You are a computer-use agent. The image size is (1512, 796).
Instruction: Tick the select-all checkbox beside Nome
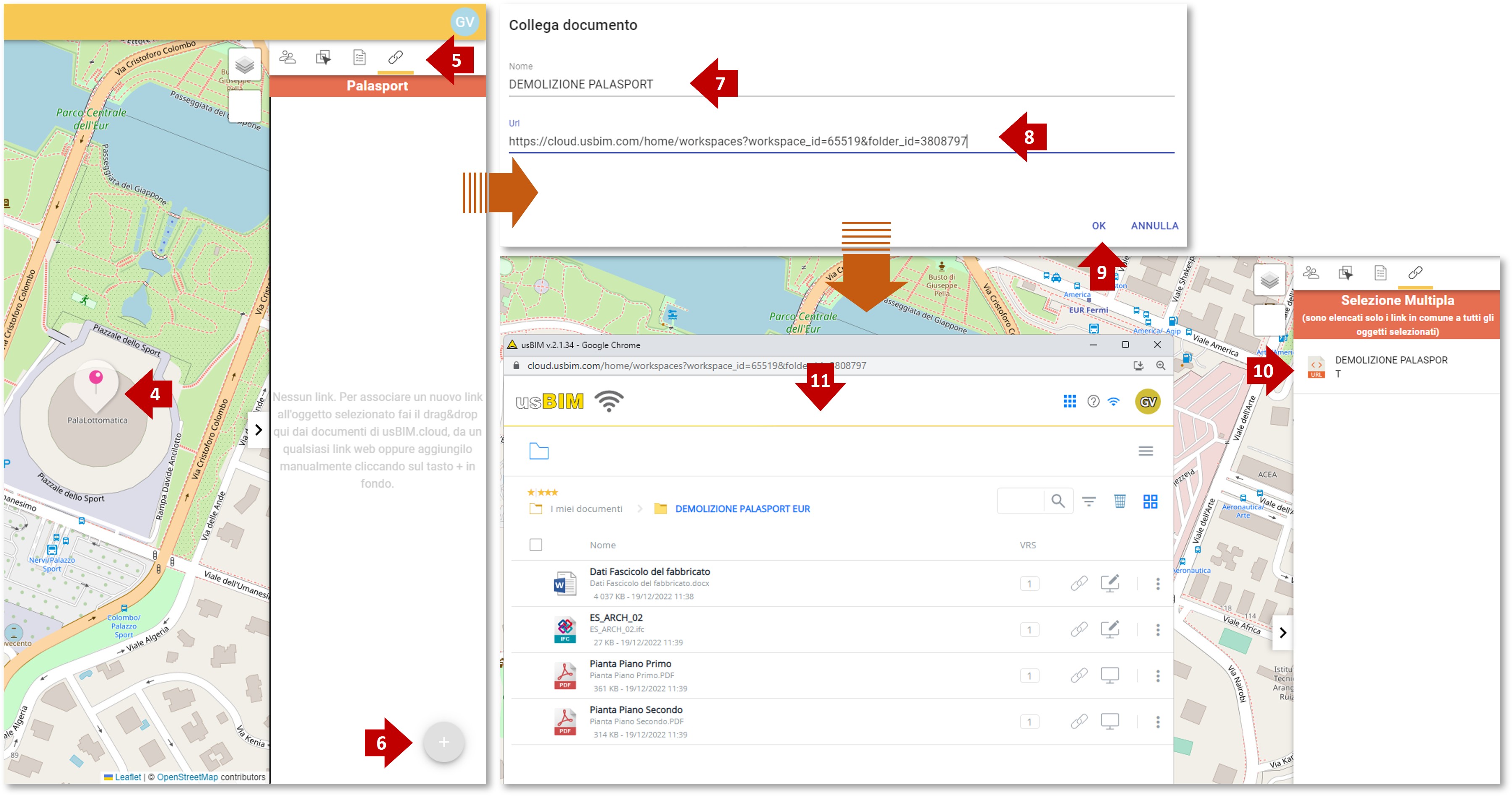535,545
